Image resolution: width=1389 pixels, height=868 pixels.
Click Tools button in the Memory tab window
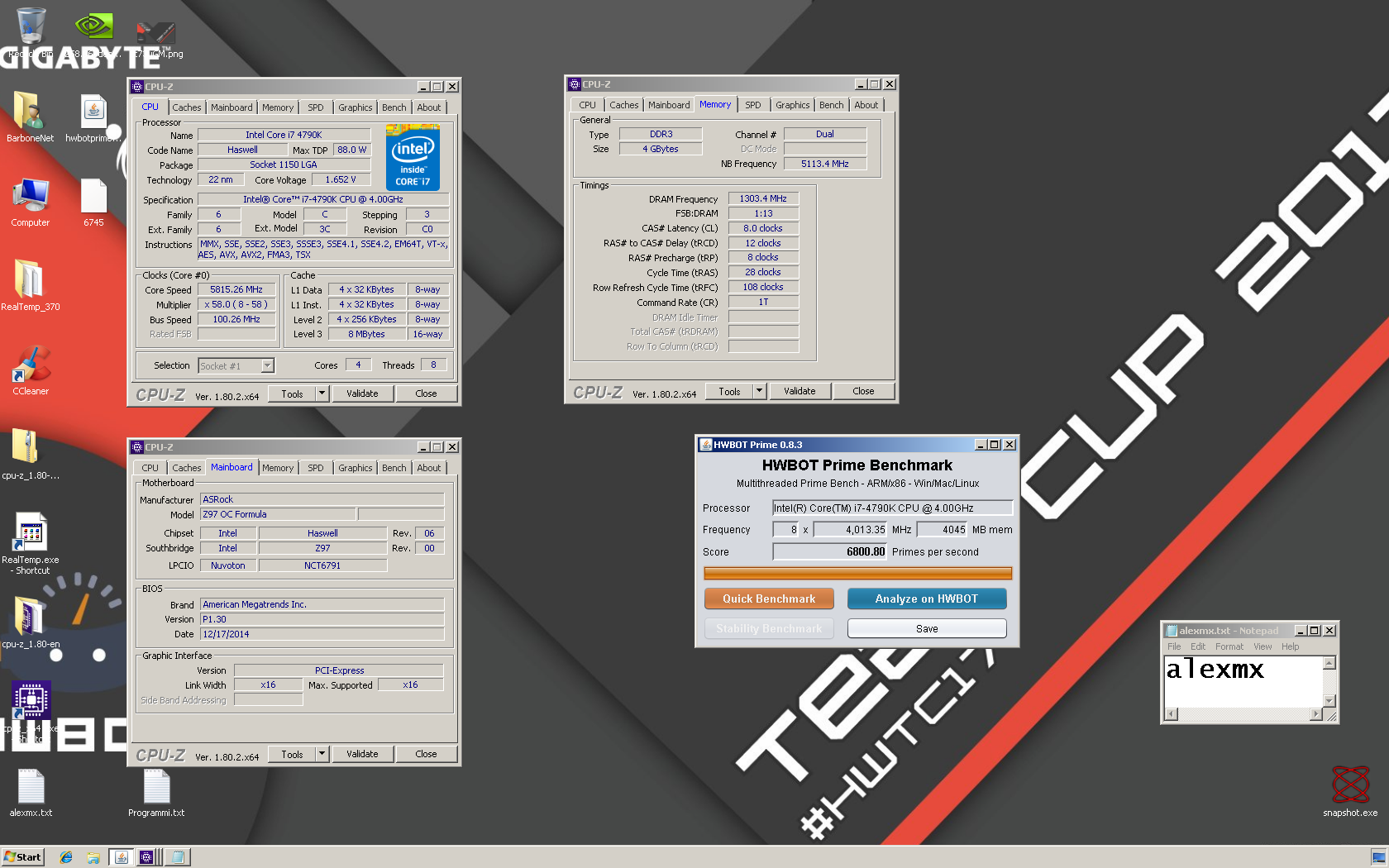729,391
